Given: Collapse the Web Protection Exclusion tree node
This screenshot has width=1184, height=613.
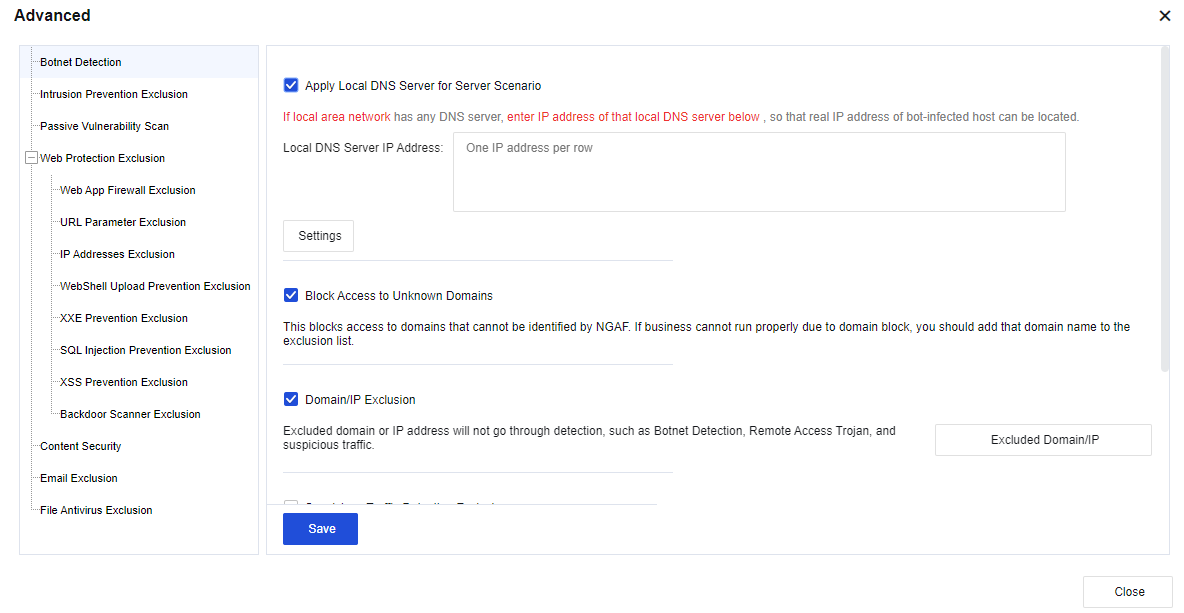Looking at the screenshot, I should tap(31, 158).
